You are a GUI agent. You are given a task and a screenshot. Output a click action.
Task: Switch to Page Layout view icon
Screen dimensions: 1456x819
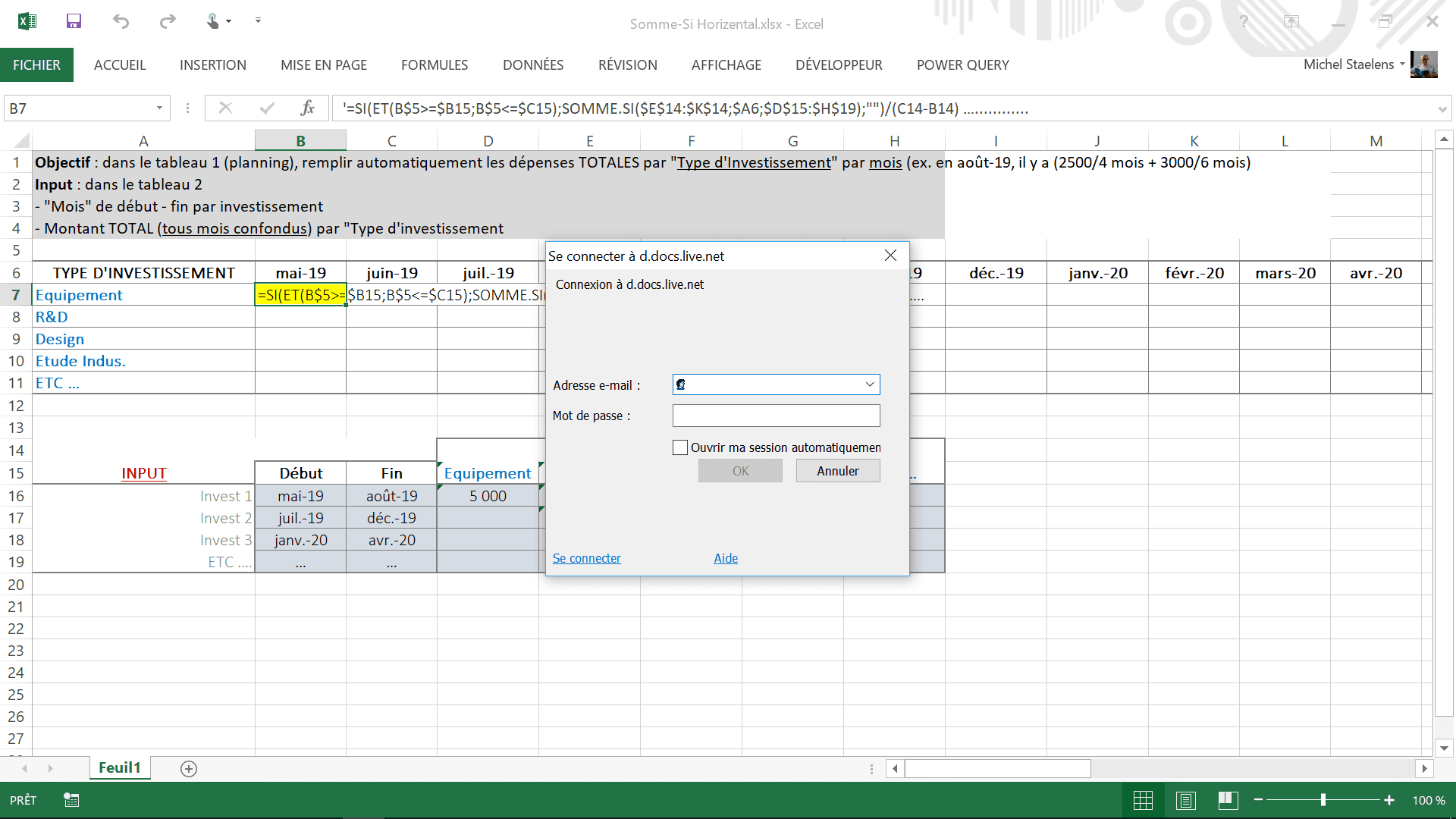coord(1186,800)
